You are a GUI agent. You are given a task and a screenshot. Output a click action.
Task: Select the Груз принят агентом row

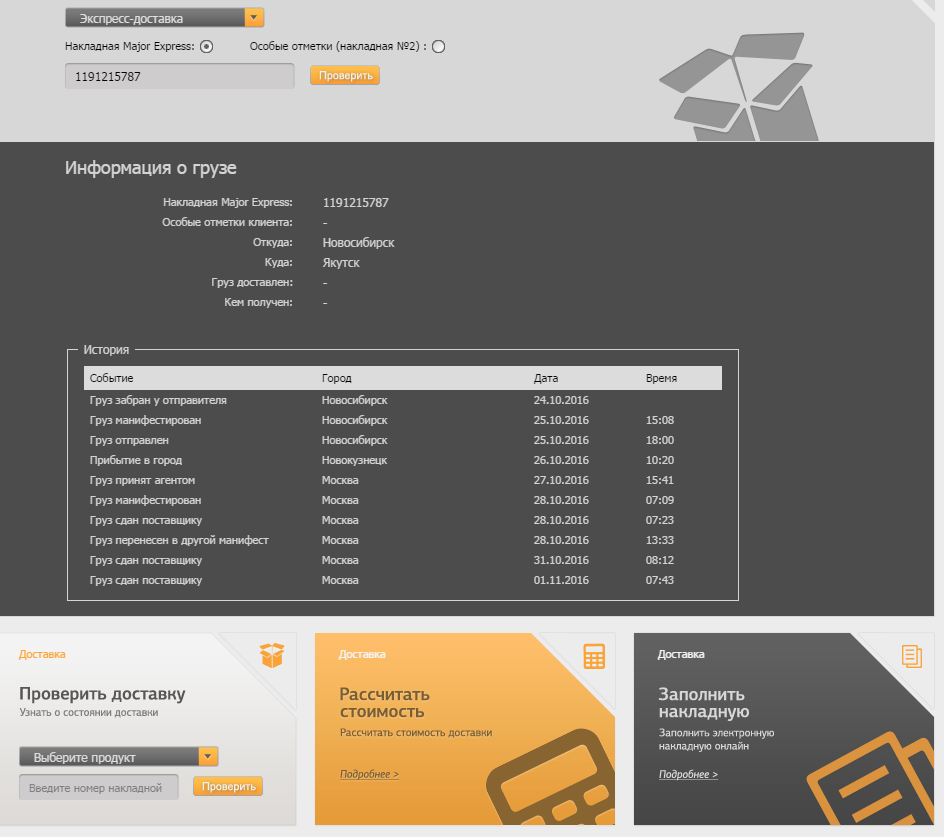(x=403, y=480)
